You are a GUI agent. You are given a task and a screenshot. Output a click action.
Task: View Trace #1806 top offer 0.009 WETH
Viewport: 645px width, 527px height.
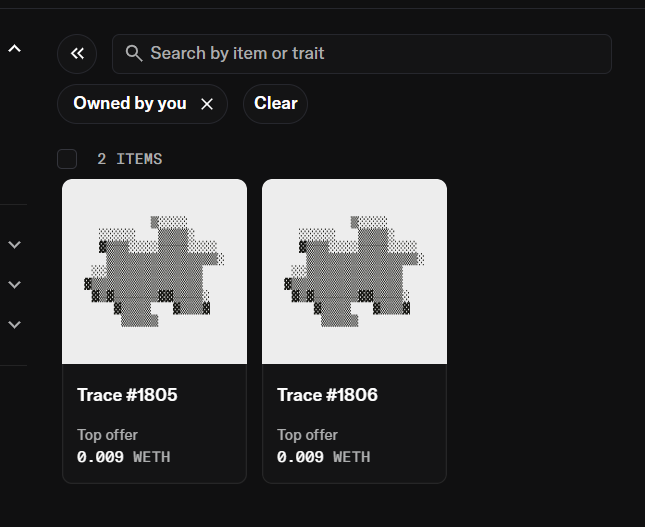click(323, 457)
